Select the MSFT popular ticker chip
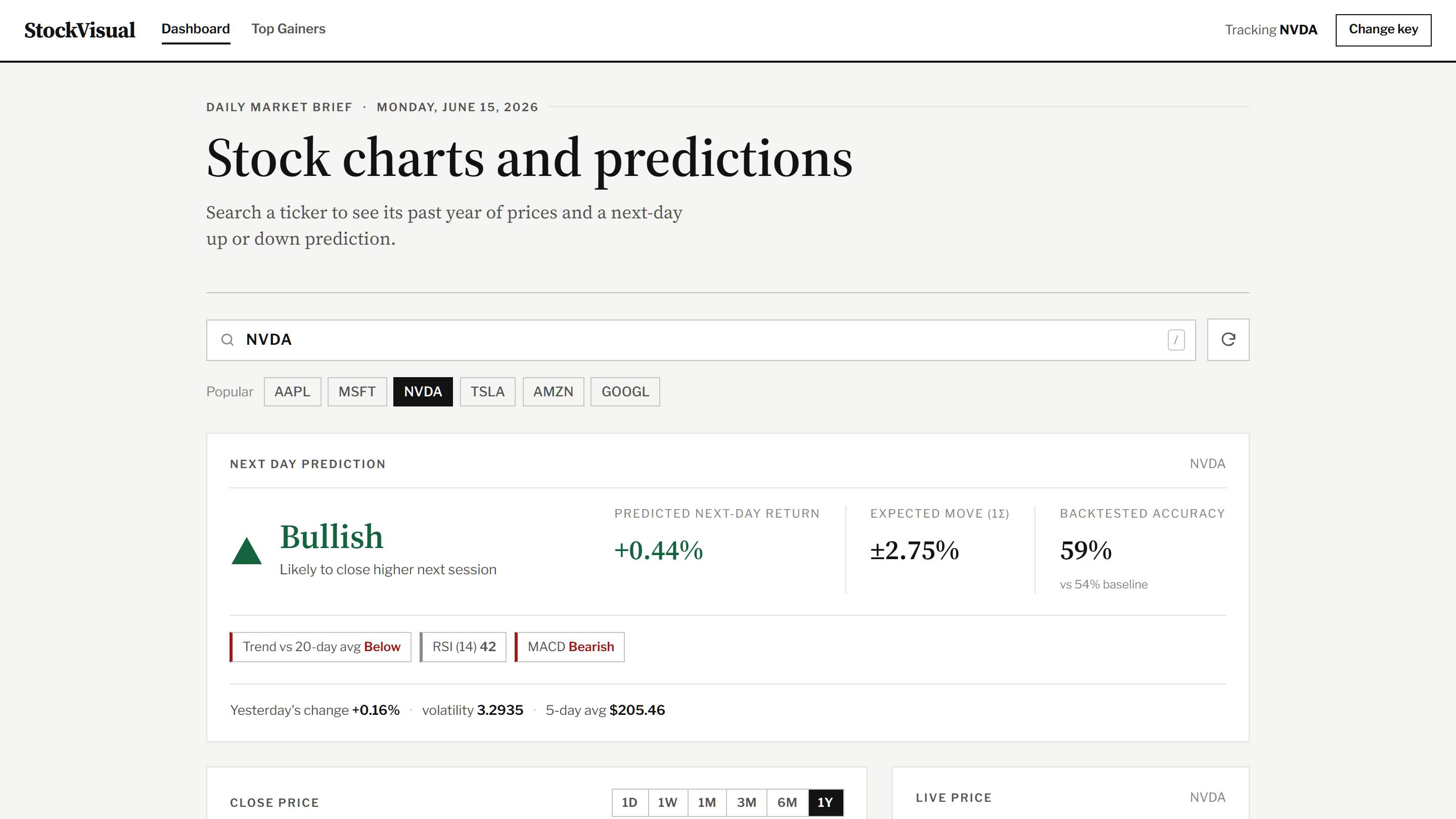The height and width of the screenshot is (819, 1456). coord(357,392)
